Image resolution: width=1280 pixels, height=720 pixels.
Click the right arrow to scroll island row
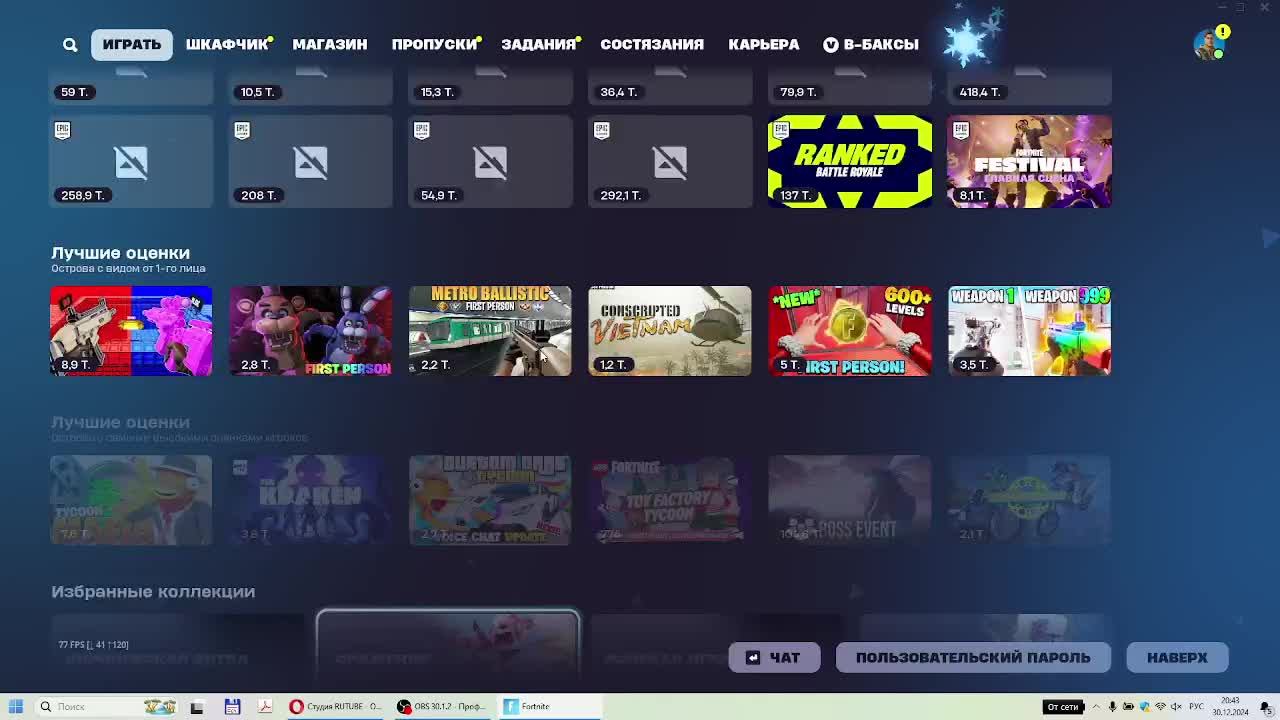click(1270, 237)
